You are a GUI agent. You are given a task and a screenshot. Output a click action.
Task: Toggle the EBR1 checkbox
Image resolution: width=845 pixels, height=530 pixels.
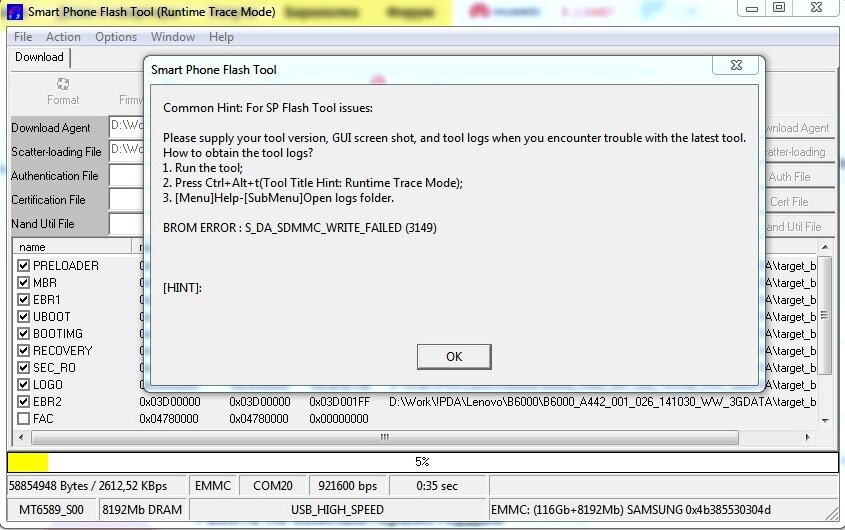click(x=23, y=299)
